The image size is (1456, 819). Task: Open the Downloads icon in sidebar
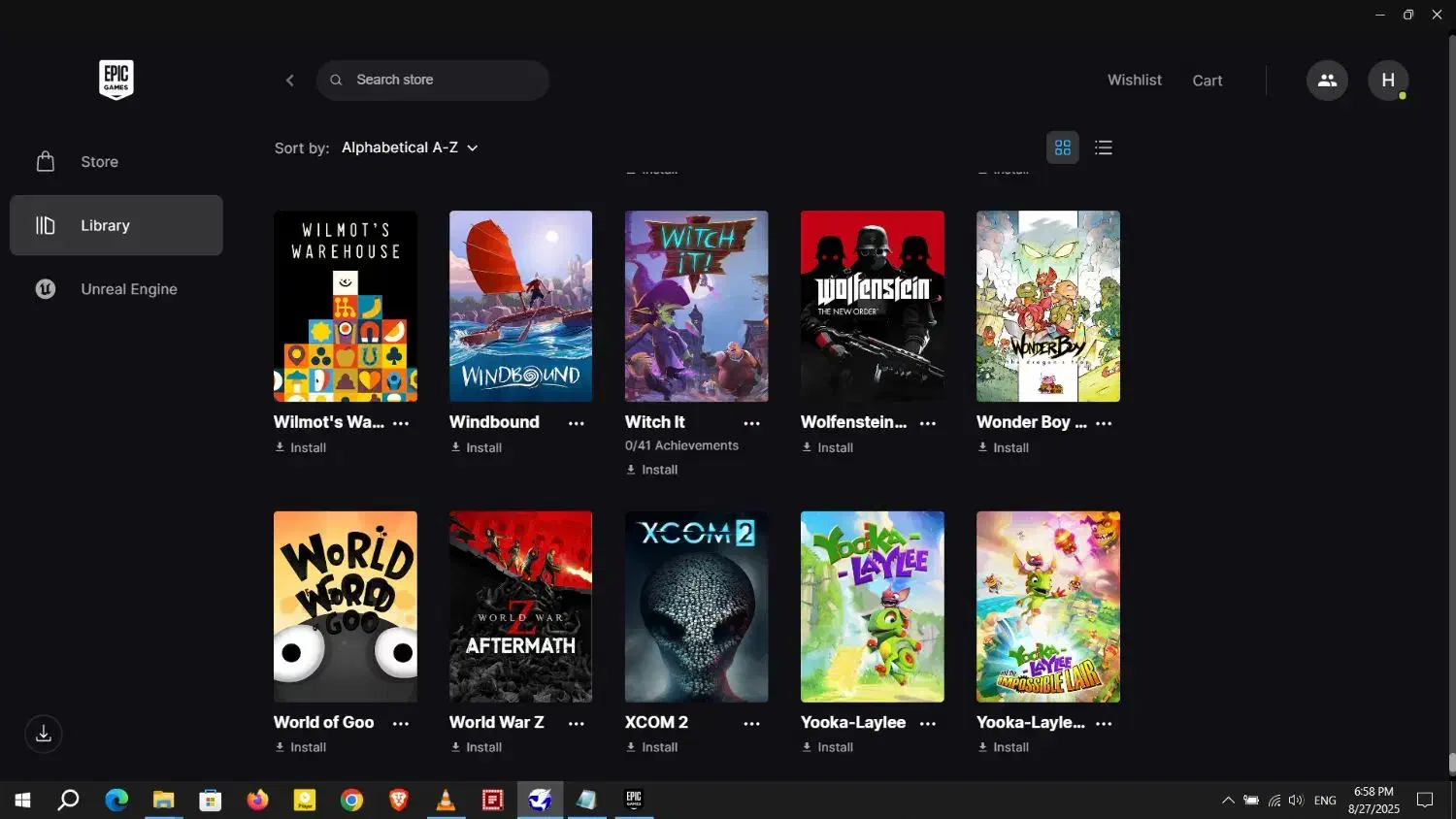(x=44, y=734)
